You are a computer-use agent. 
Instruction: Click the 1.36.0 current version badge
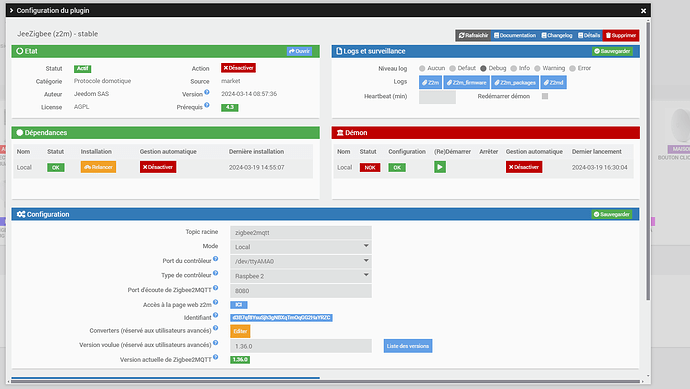240,360
